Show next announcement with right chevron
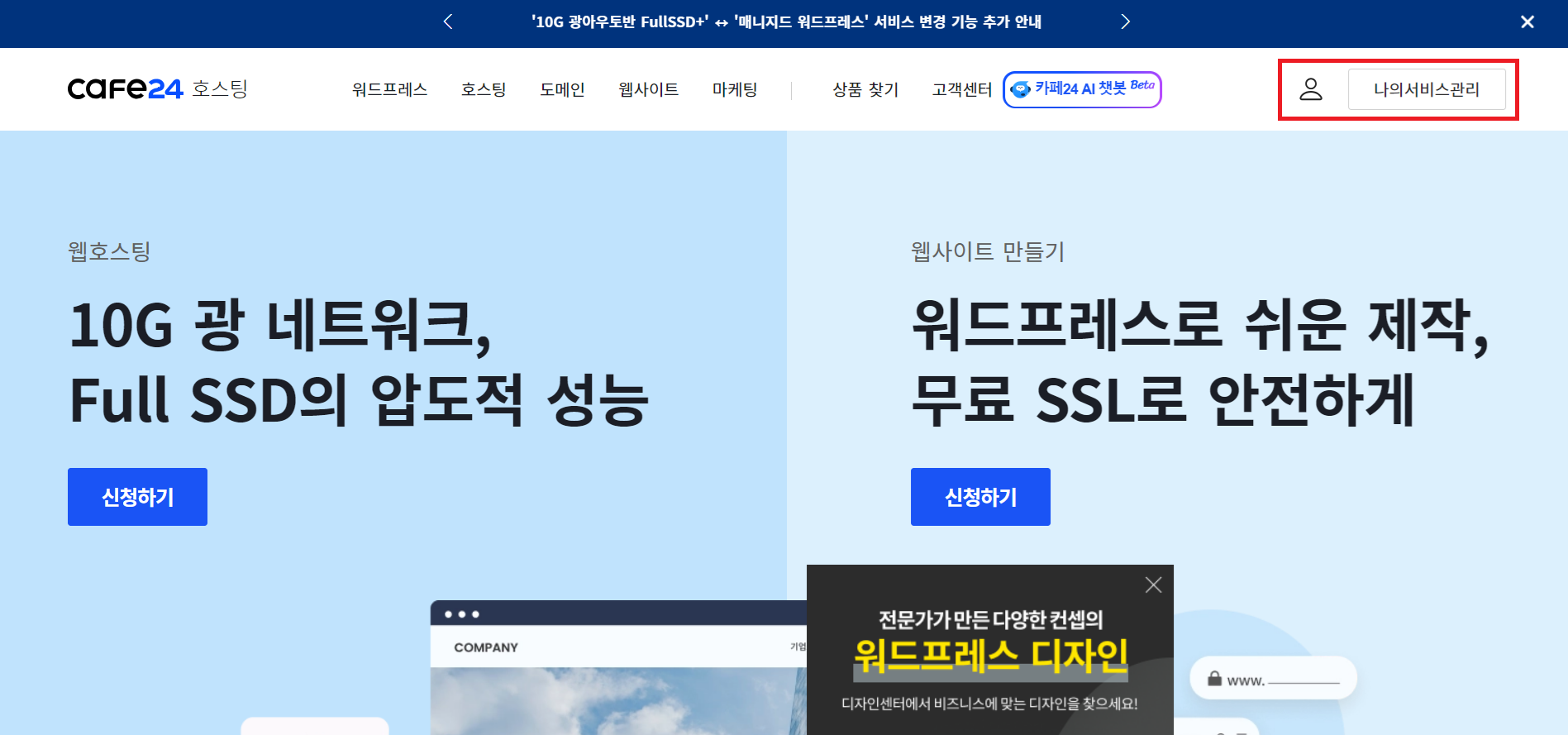This screenshot has height=735, width=1568. click(1125, 22)
